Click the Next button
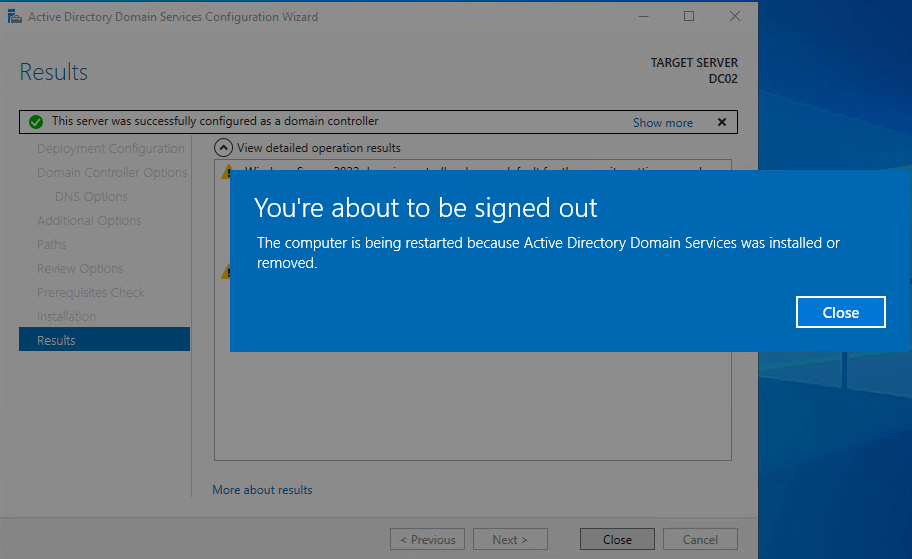This screenshot has height=559, width=912. tap(510, 540)
